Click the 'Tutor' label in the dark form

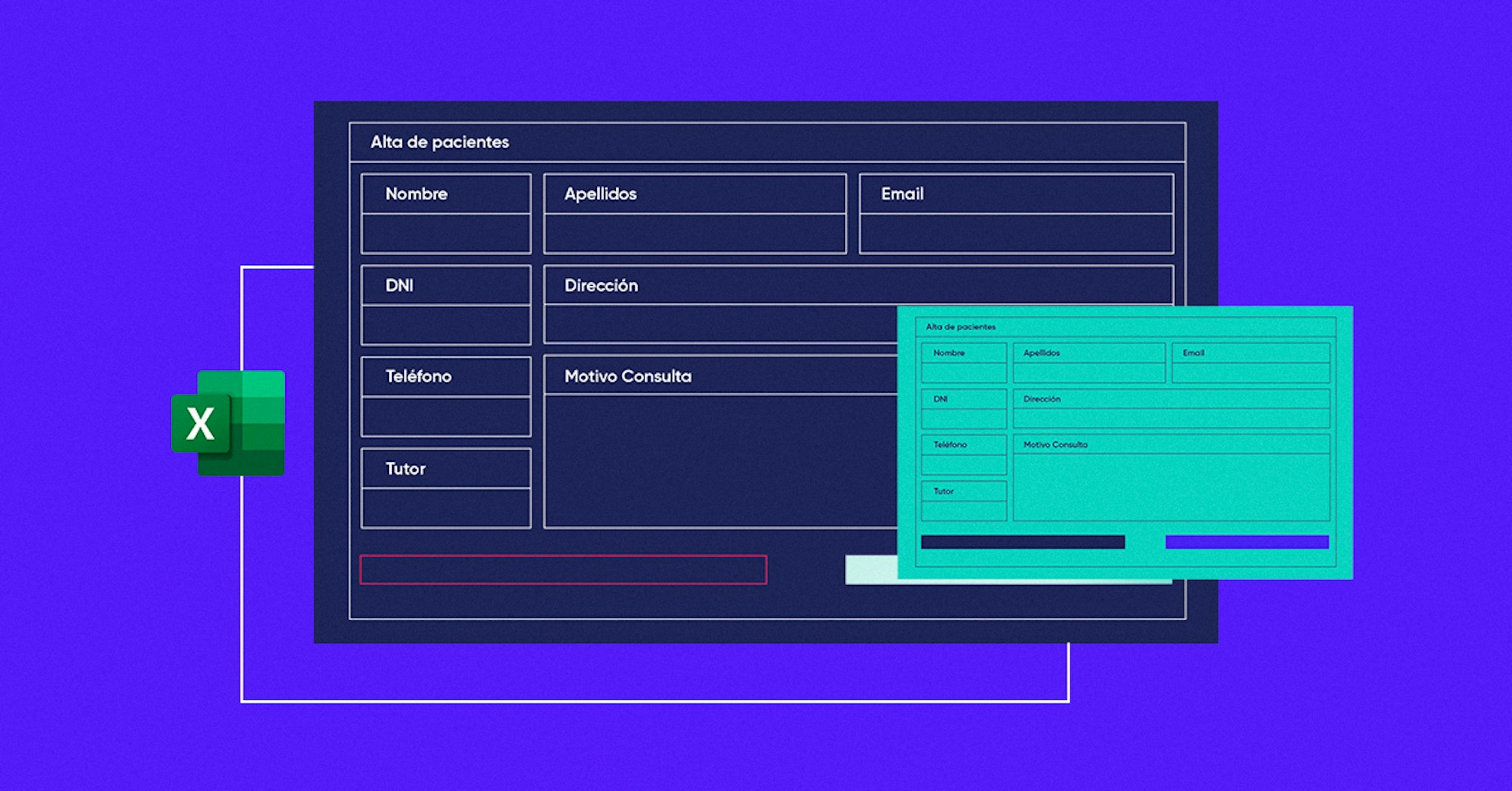pos(405,468)
